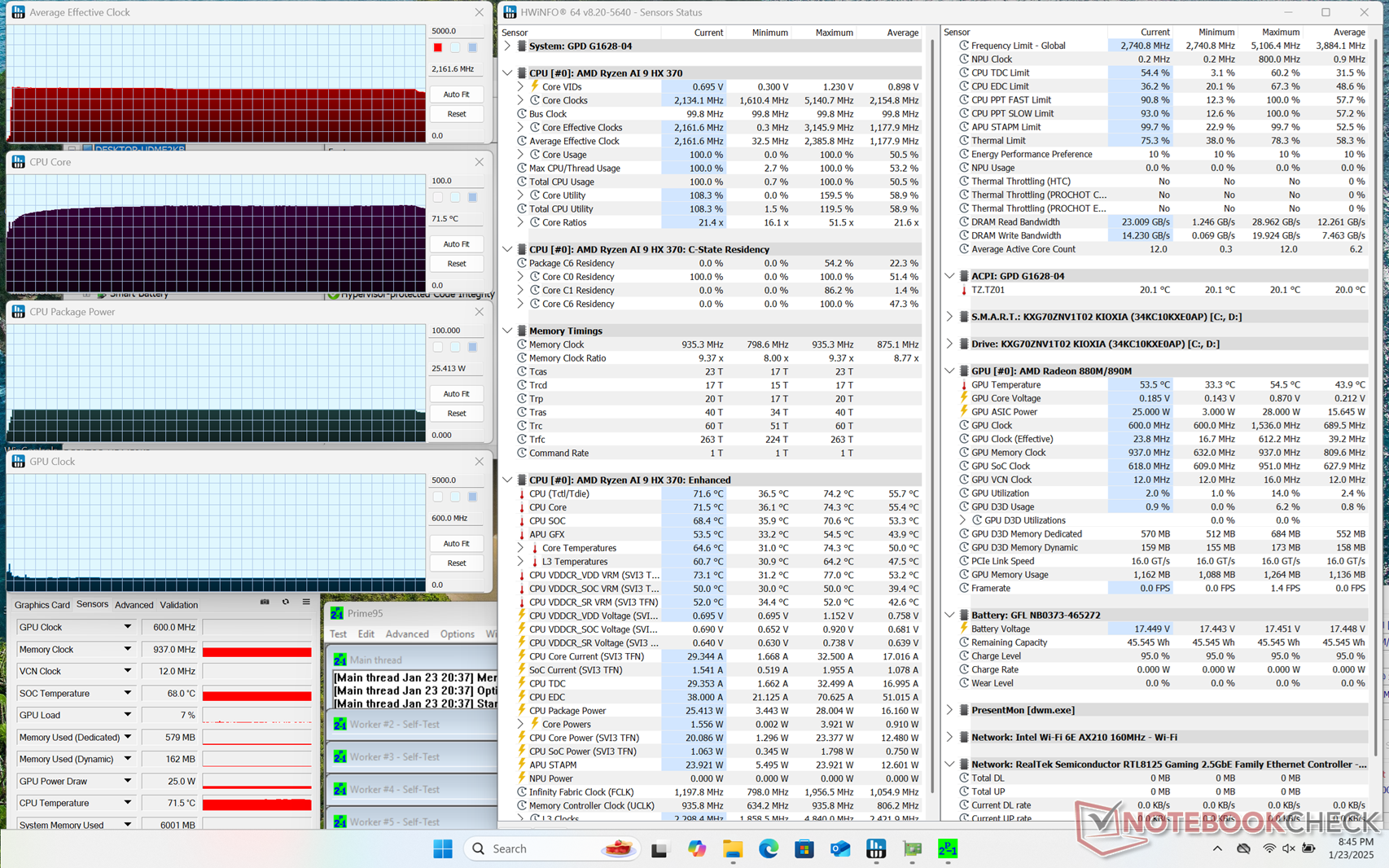Switch to the Graphics Card tab in GPU-Z
Viewport: 1389px width, 868px height.
point(42,605)
